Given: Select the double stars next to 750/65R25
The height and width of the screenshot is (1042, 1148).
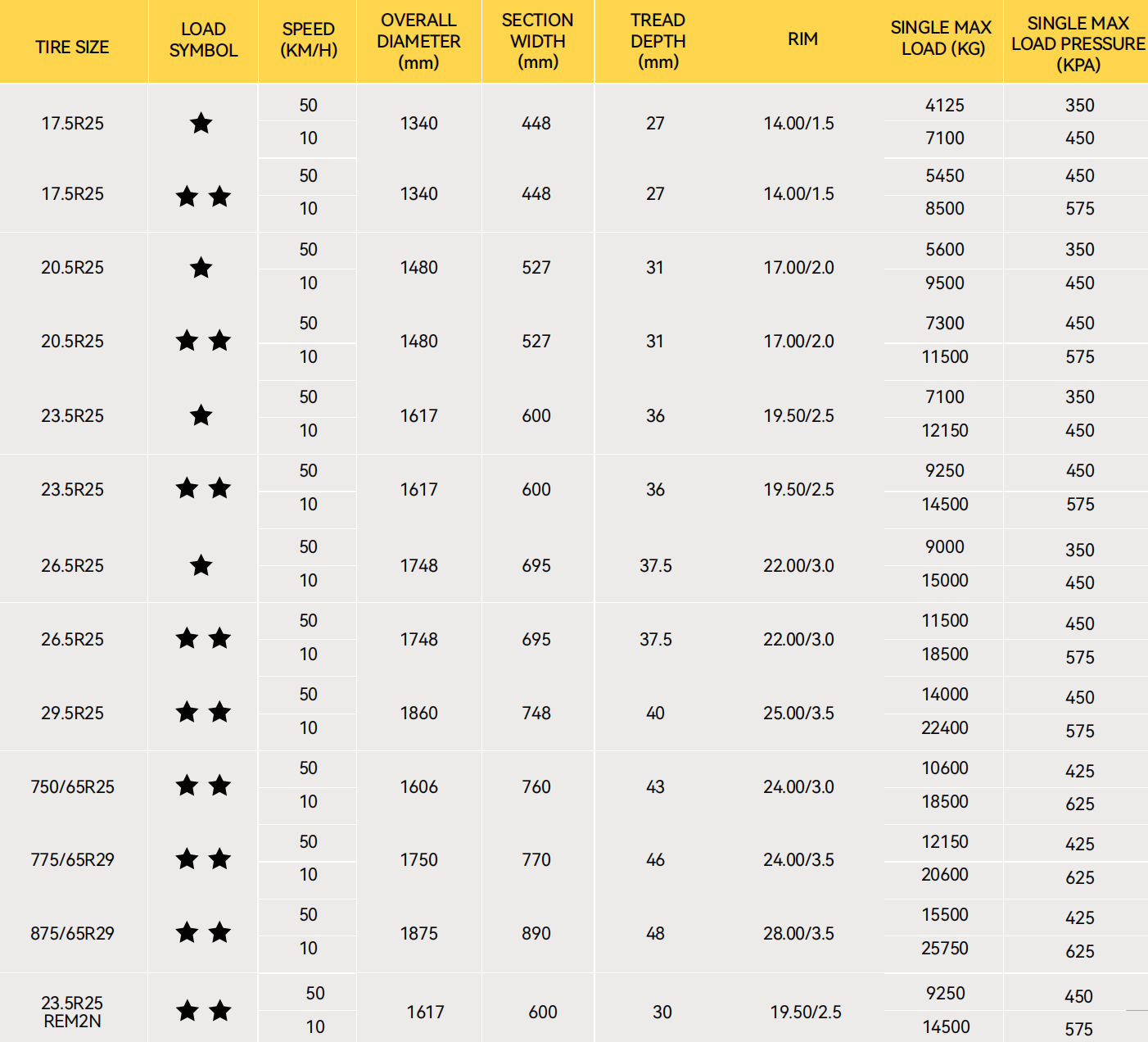Looking at the screenshot, I should [x=203, y=786].
